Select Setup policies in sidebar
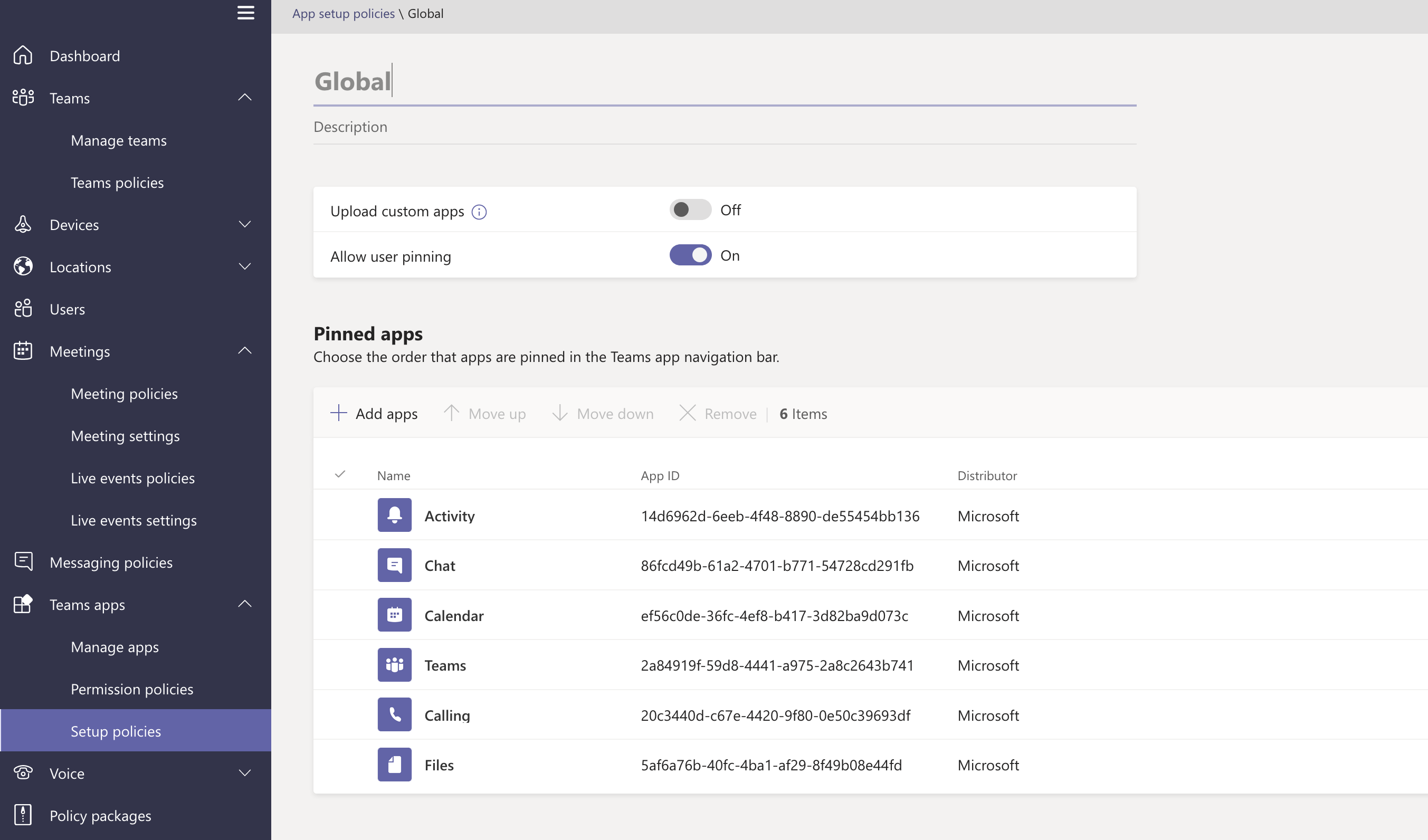Screen dimensions: 1428x840 pyautogui.click(x=136, y=731)
